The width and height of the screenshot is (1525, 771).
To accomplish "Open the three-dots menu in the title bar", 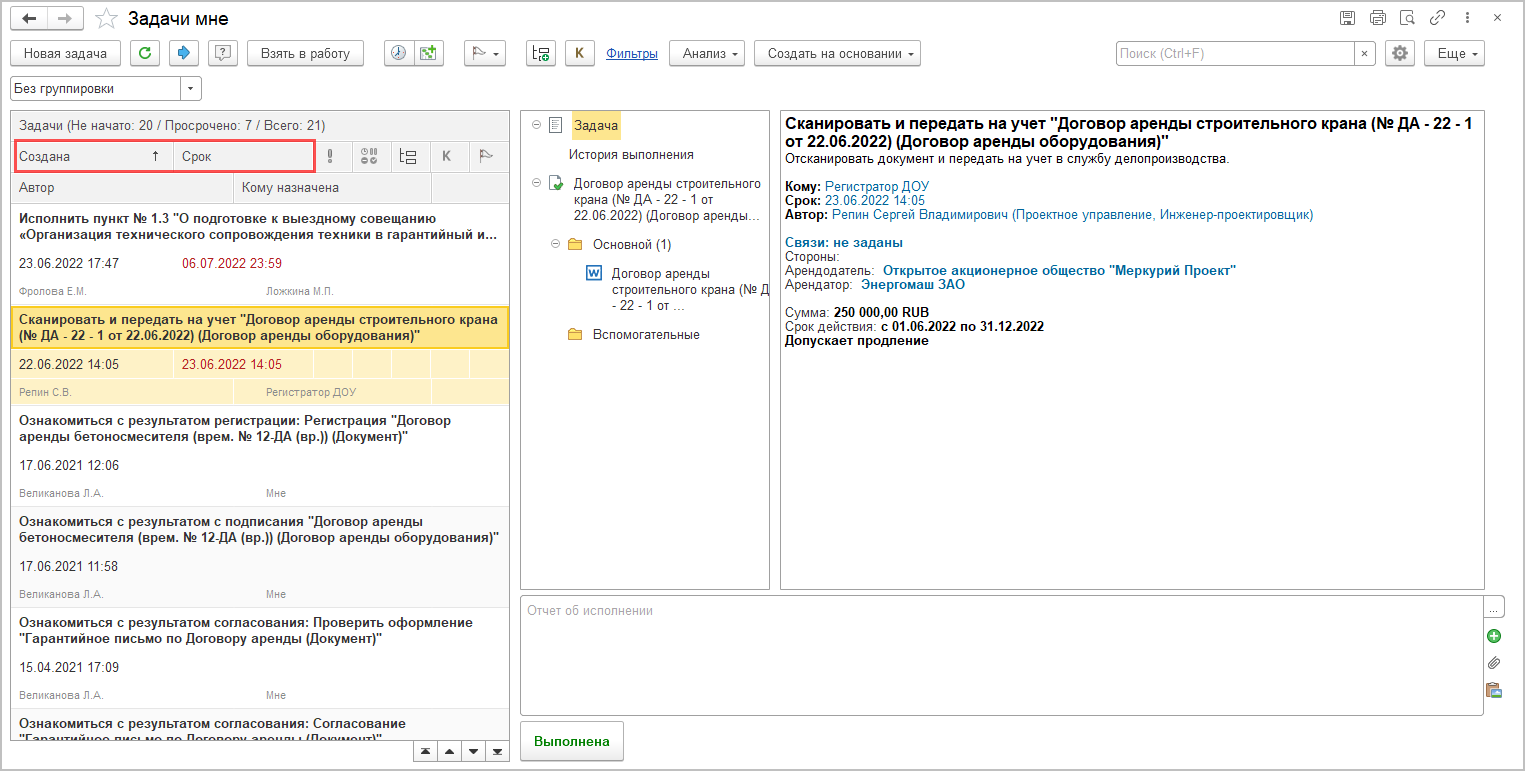I will pos(1468,18).
